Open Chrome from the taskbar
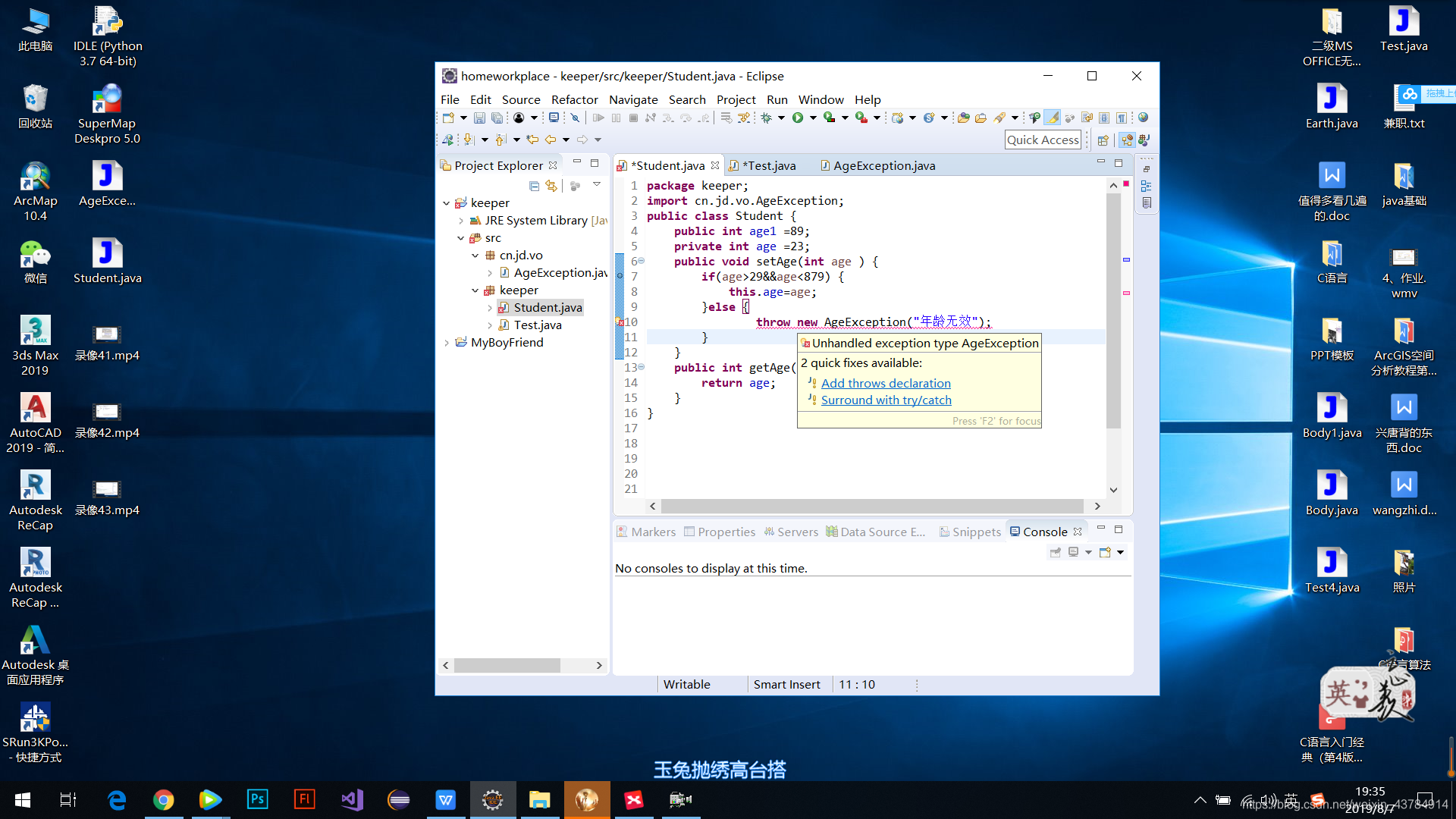 pyautogui.click(x=163, y=799)
